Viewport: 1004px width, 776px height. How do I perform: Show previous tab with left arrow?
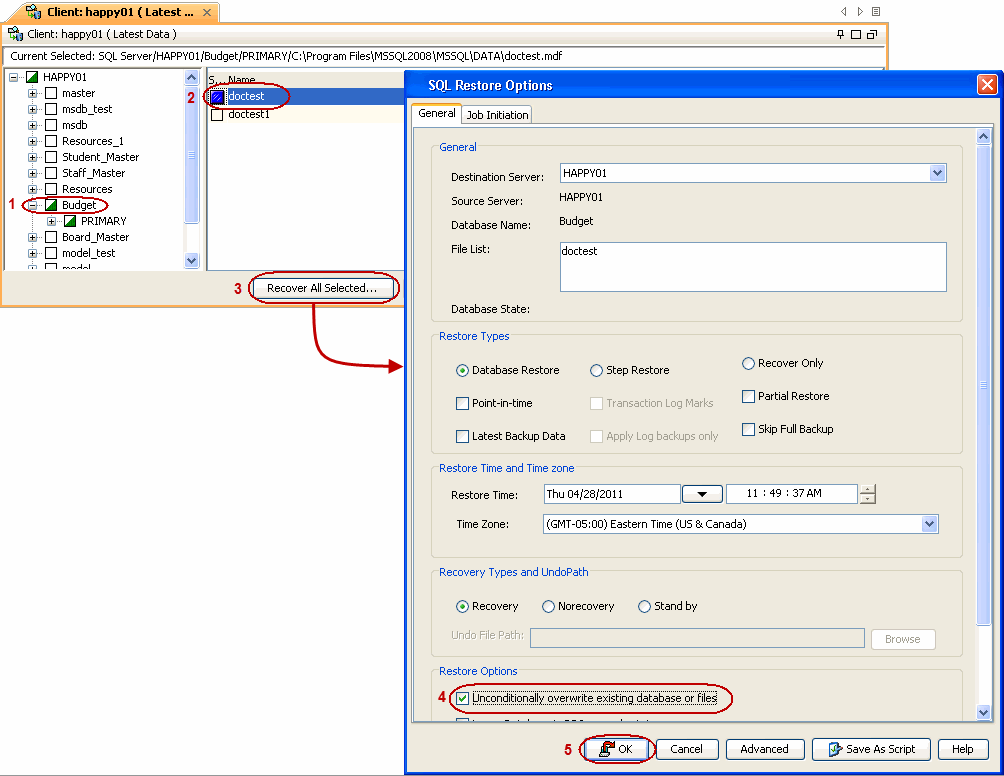coord(844,12)
